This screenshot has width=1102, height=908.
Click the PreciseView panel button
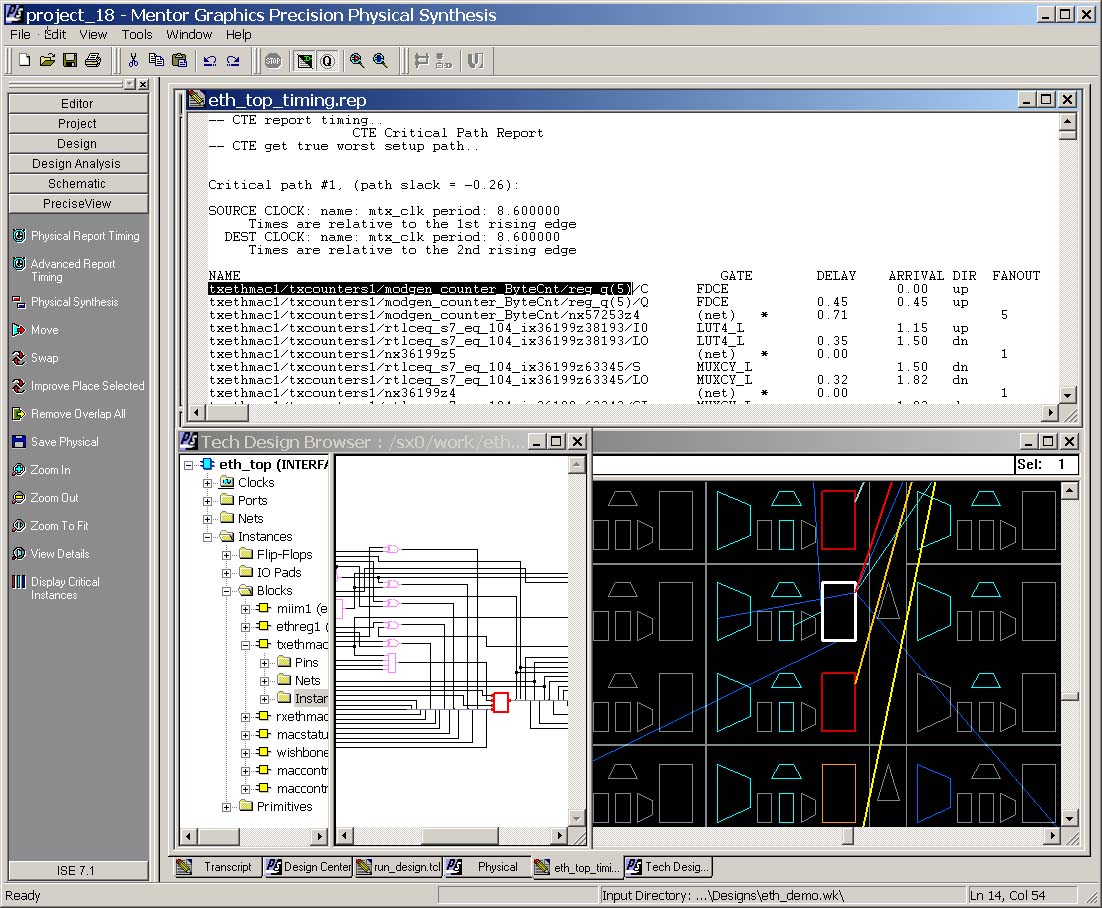[x=78, y=204]
